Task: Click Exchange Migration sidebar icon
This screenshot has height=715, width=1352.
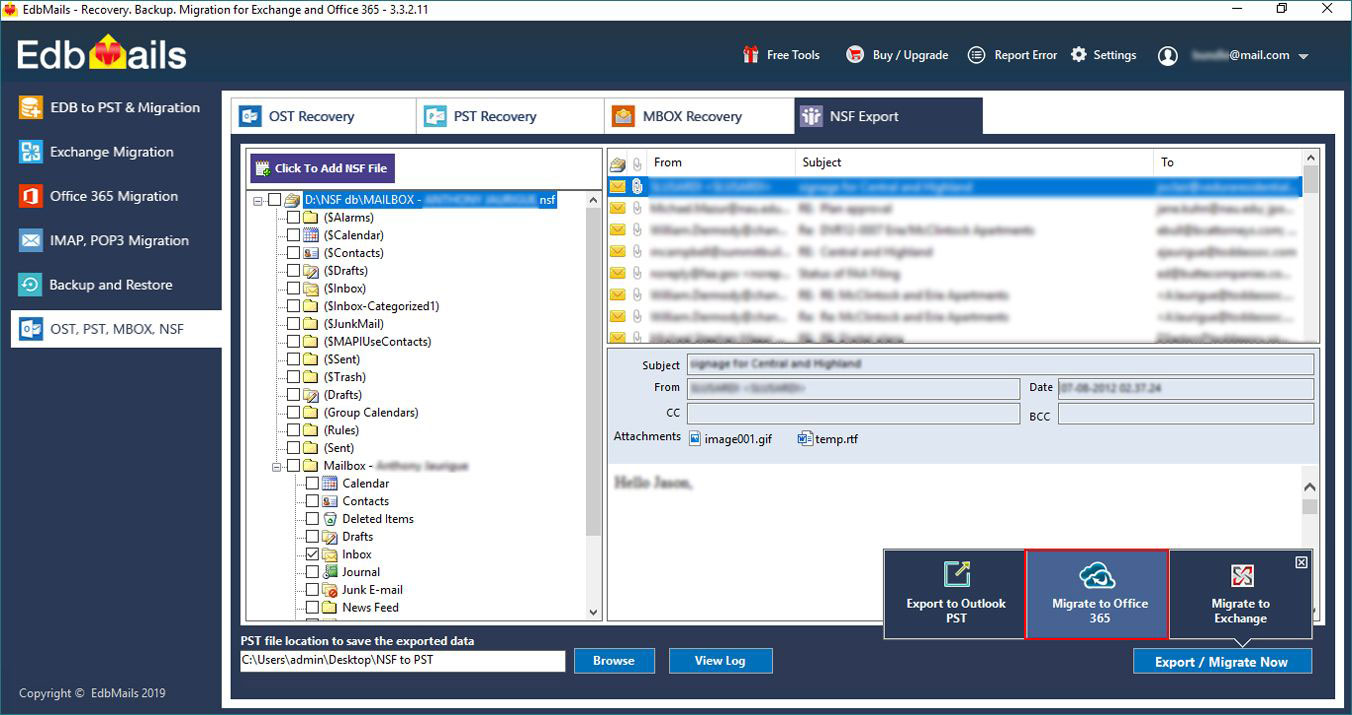Action: pyautogui.click(x=31, y=152)
